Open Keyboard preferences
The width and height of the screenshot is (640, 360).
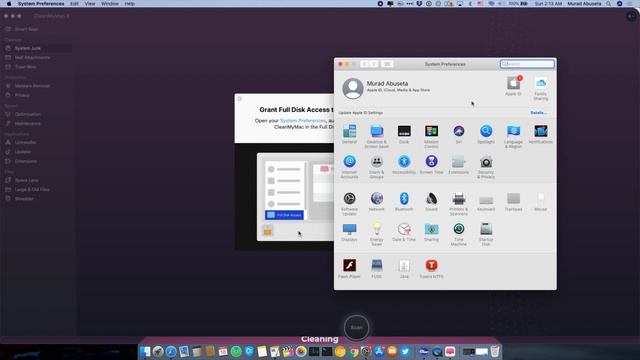[486, 202]
